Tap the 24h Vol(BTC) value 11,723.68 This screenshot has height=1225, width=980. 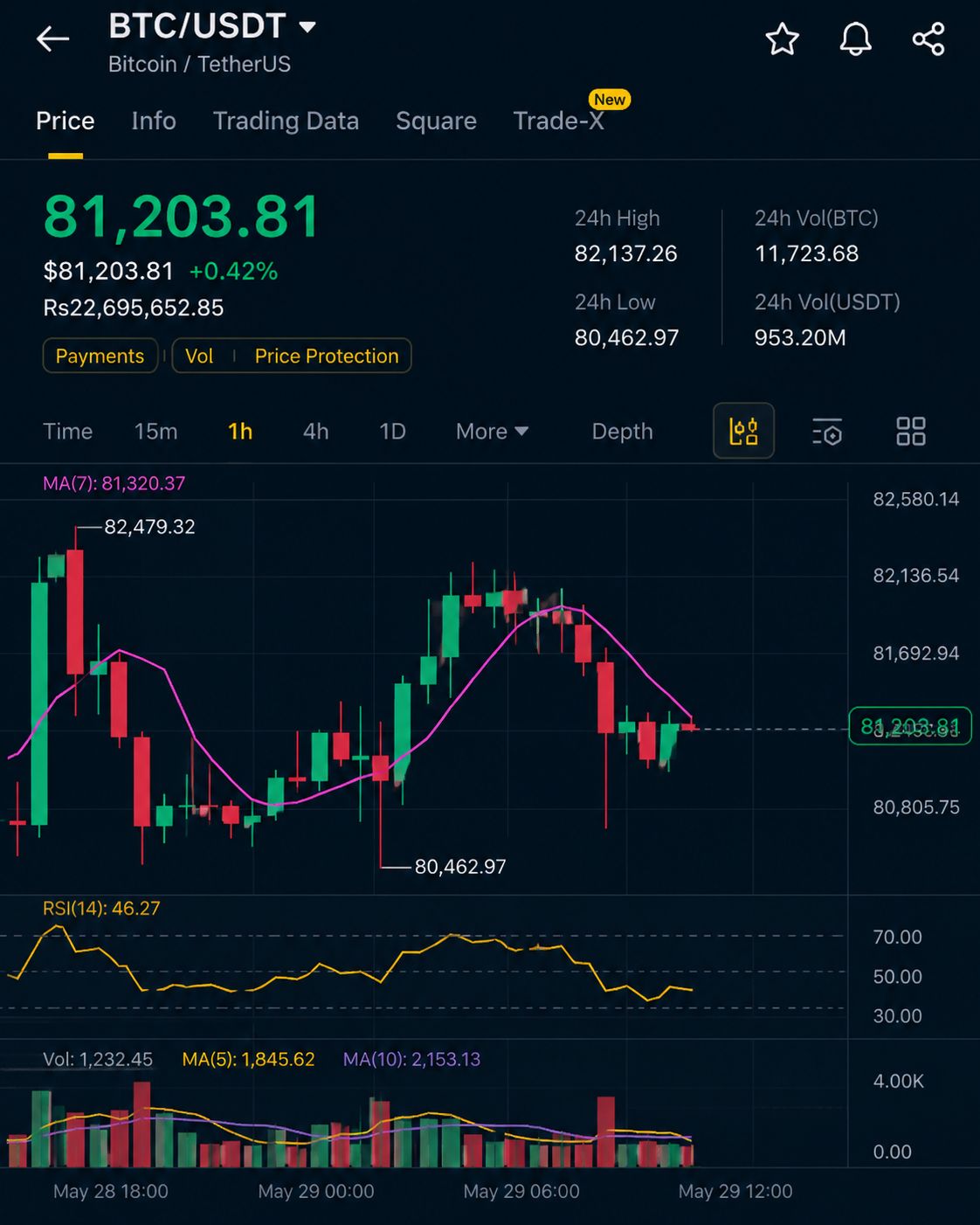(x=806, y=253)
